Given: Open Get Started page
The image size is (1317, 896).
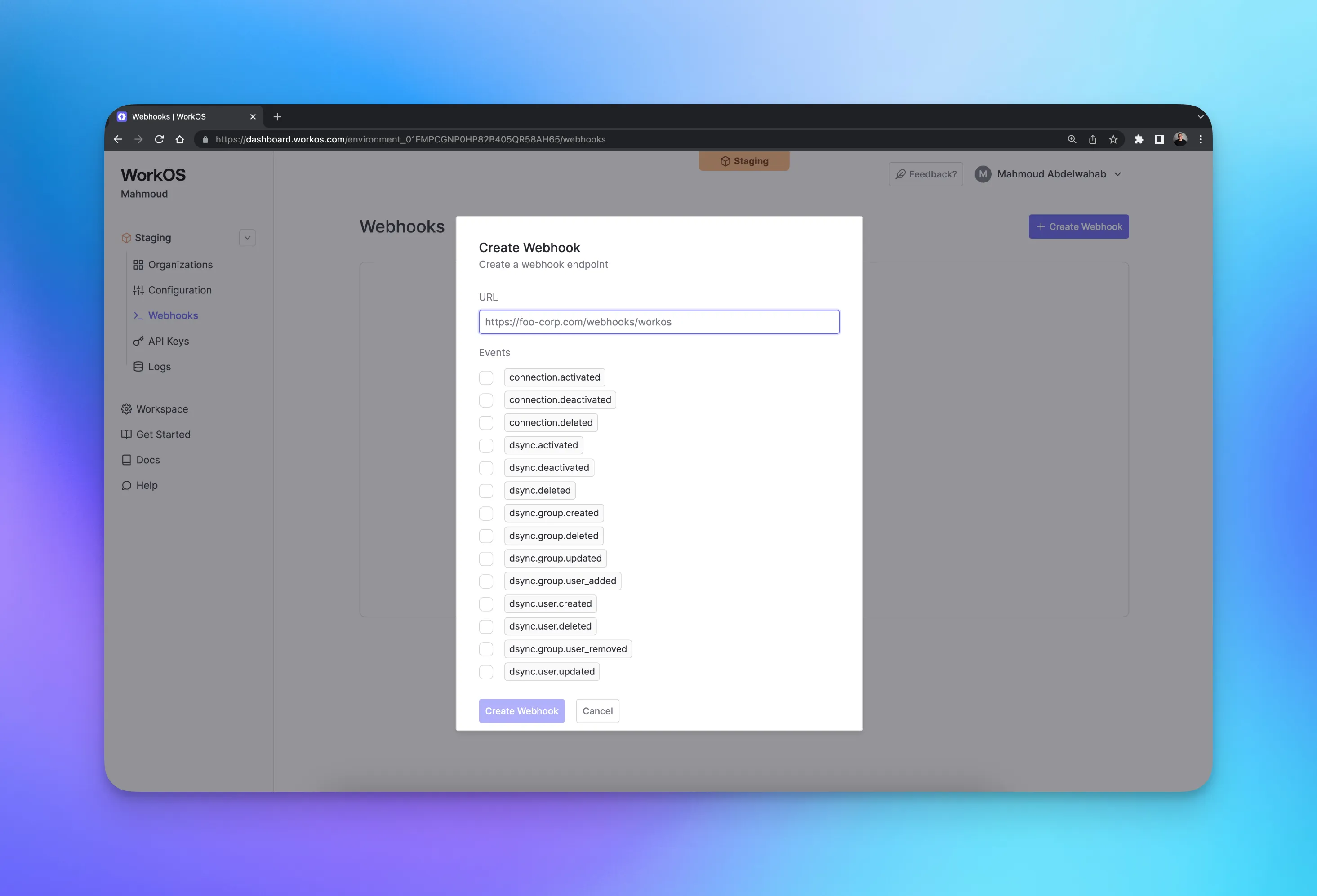Looking at the screenshot, I should point(156,435).
